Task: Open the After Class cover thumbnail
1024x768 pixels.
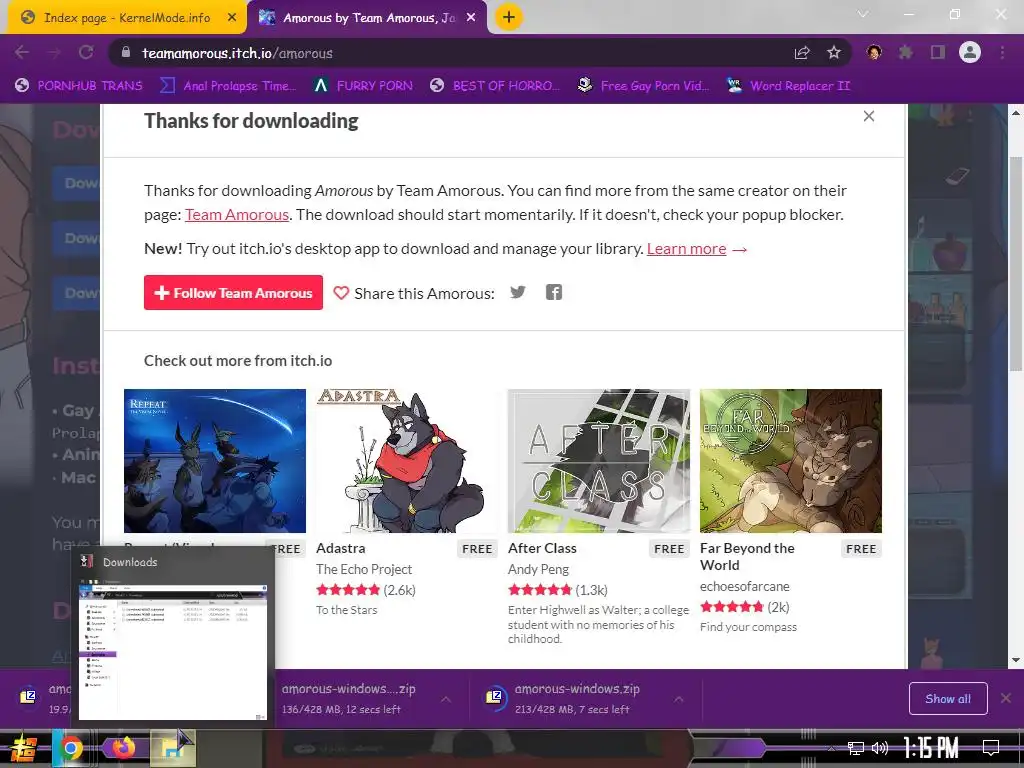Action: 599,461
